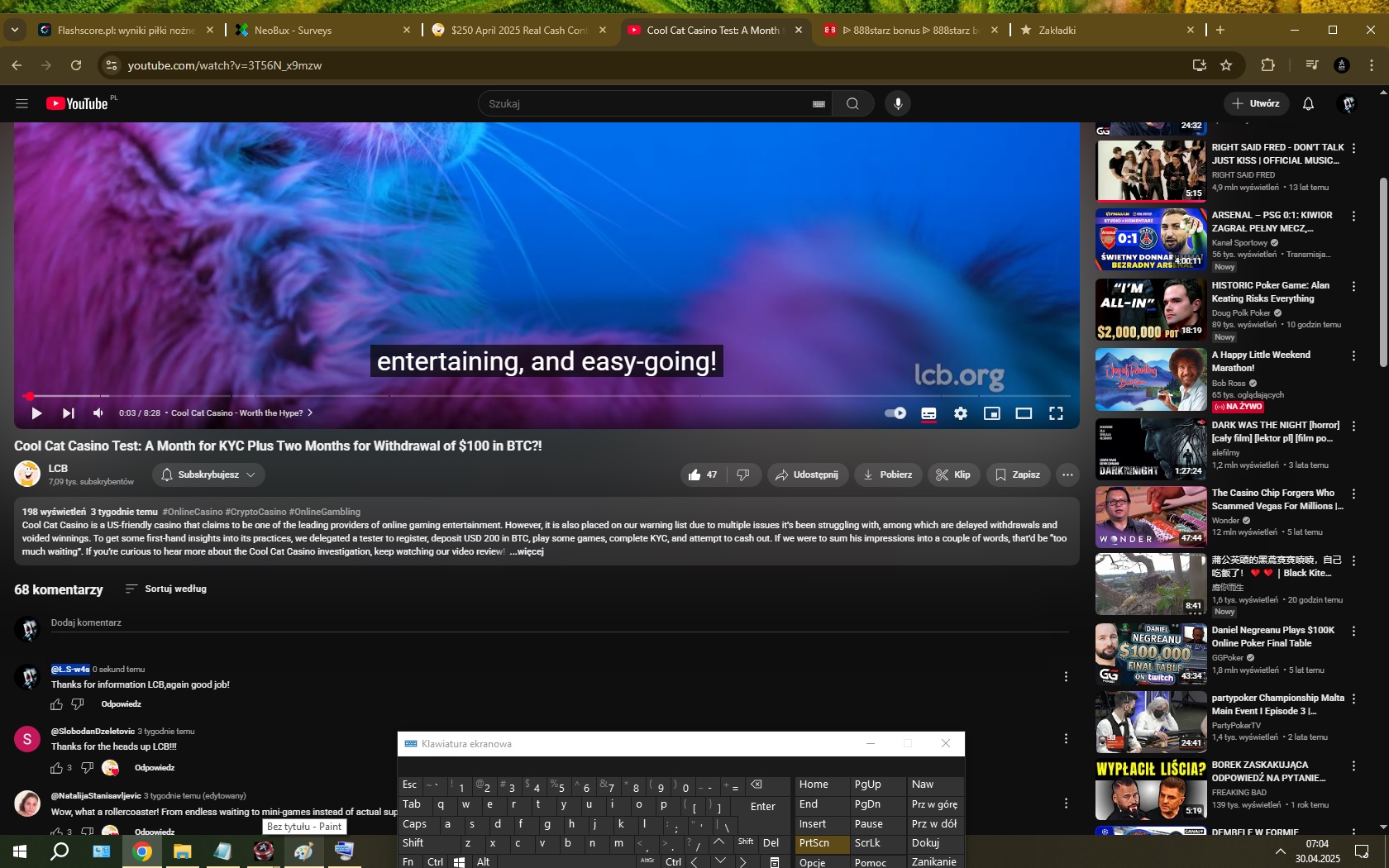Open File Explorer from the taskbar

pos(182,851)
